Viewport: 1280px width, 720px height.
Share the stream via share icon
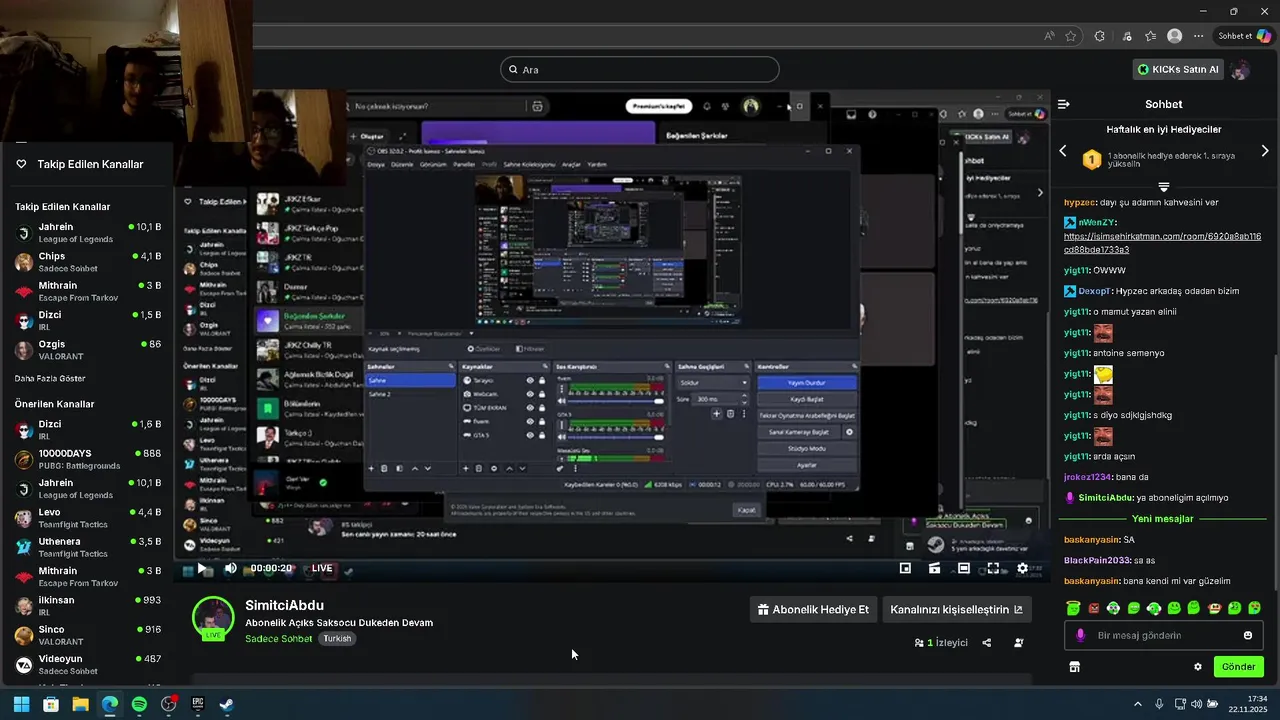(986, 643)
